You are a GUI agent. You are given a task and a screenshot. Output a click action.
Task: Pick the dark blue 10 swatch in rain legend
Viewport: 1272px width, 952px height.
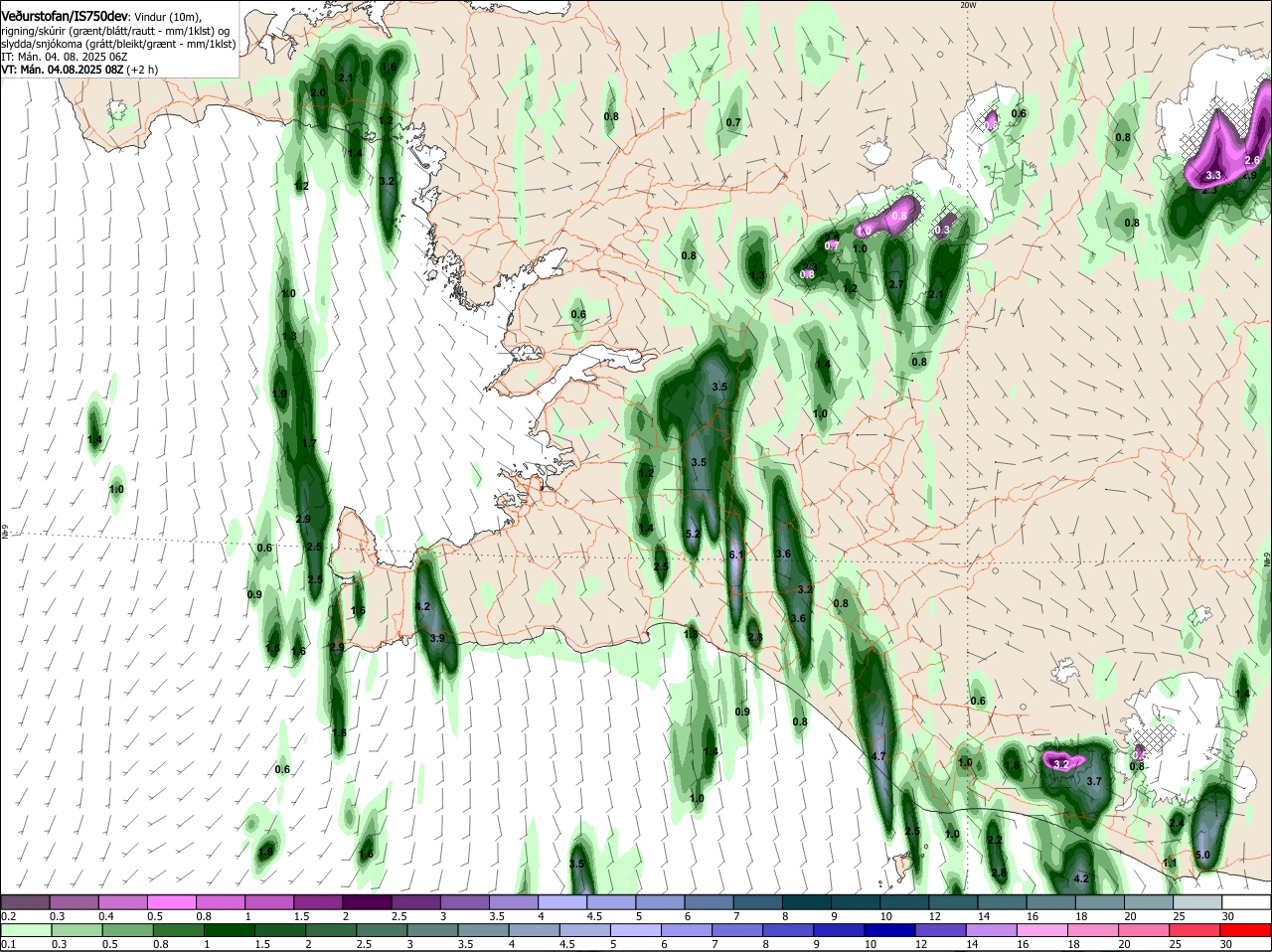[891, 930]
